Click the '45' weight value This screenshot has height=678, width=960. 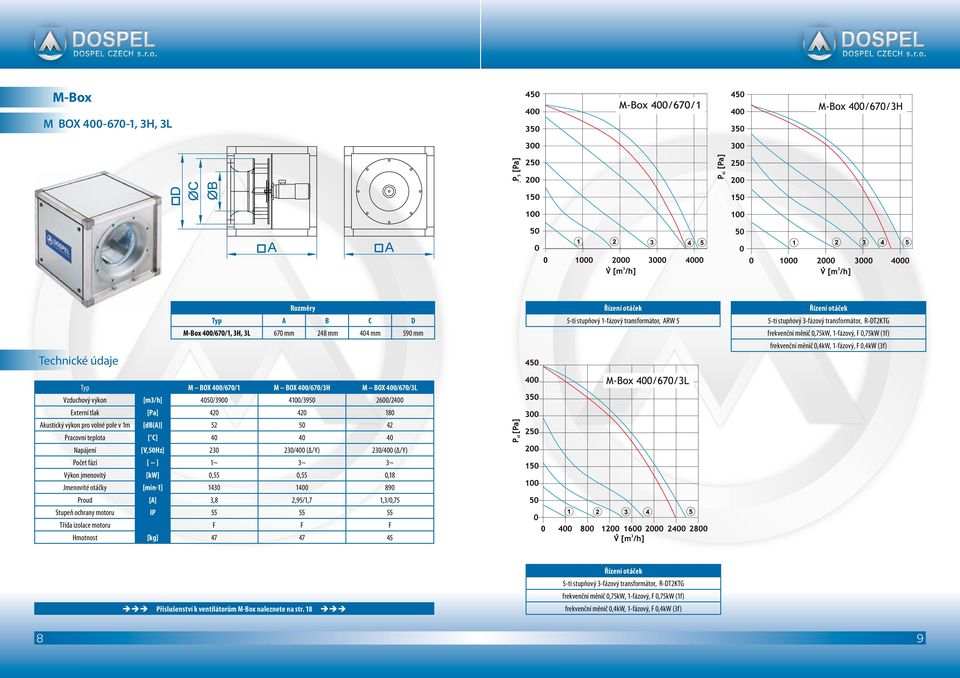point(390,538)
